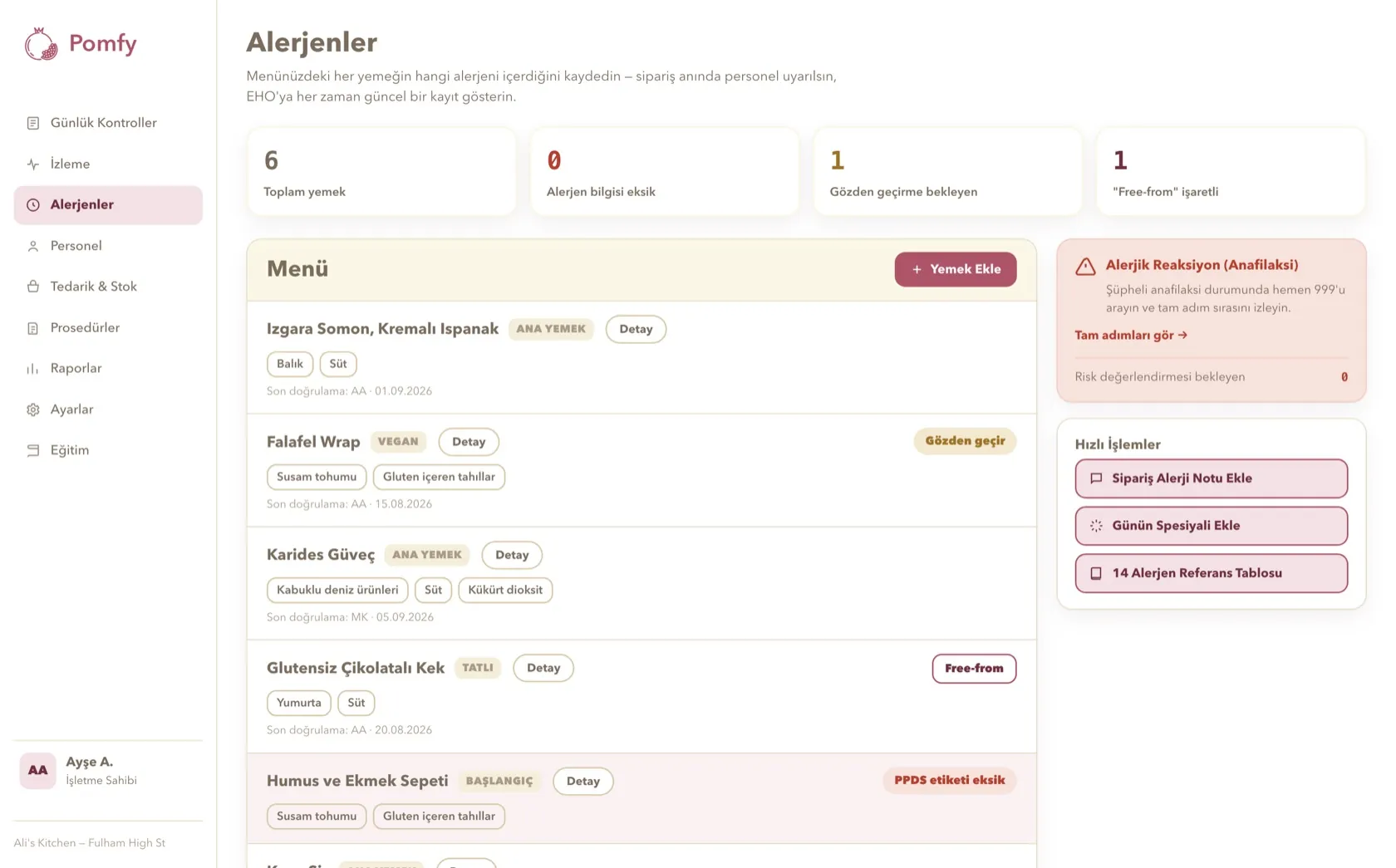Click the Prosedürler document icon

(33, 328)
